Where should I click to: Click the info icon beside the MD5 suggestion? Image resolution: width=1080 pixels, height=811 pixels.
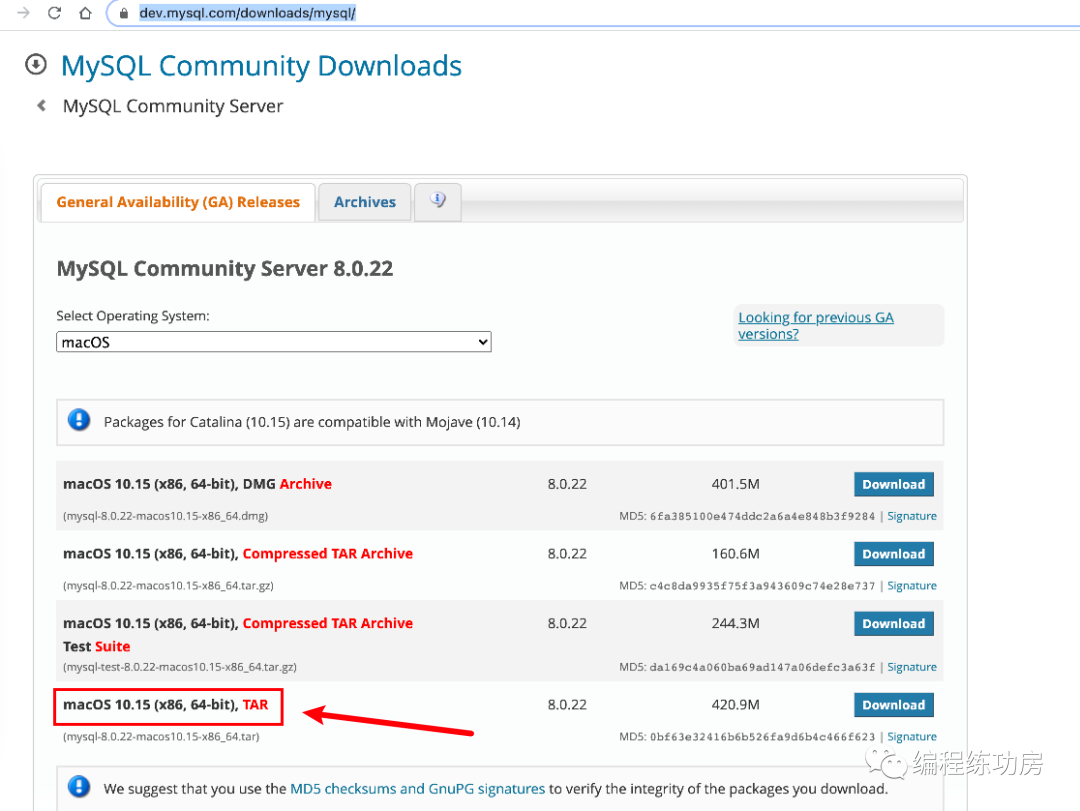[79, 786]
